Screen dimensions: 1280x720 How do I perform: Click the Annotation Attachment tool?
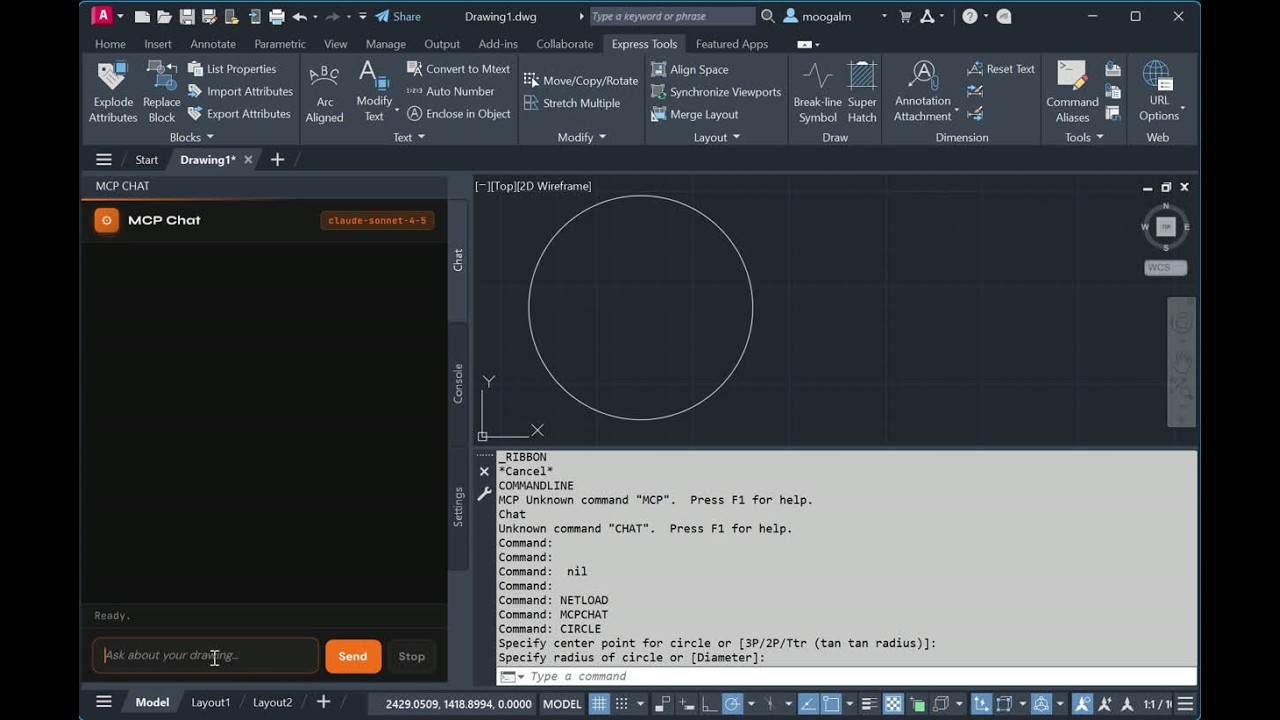click(923, 92)
